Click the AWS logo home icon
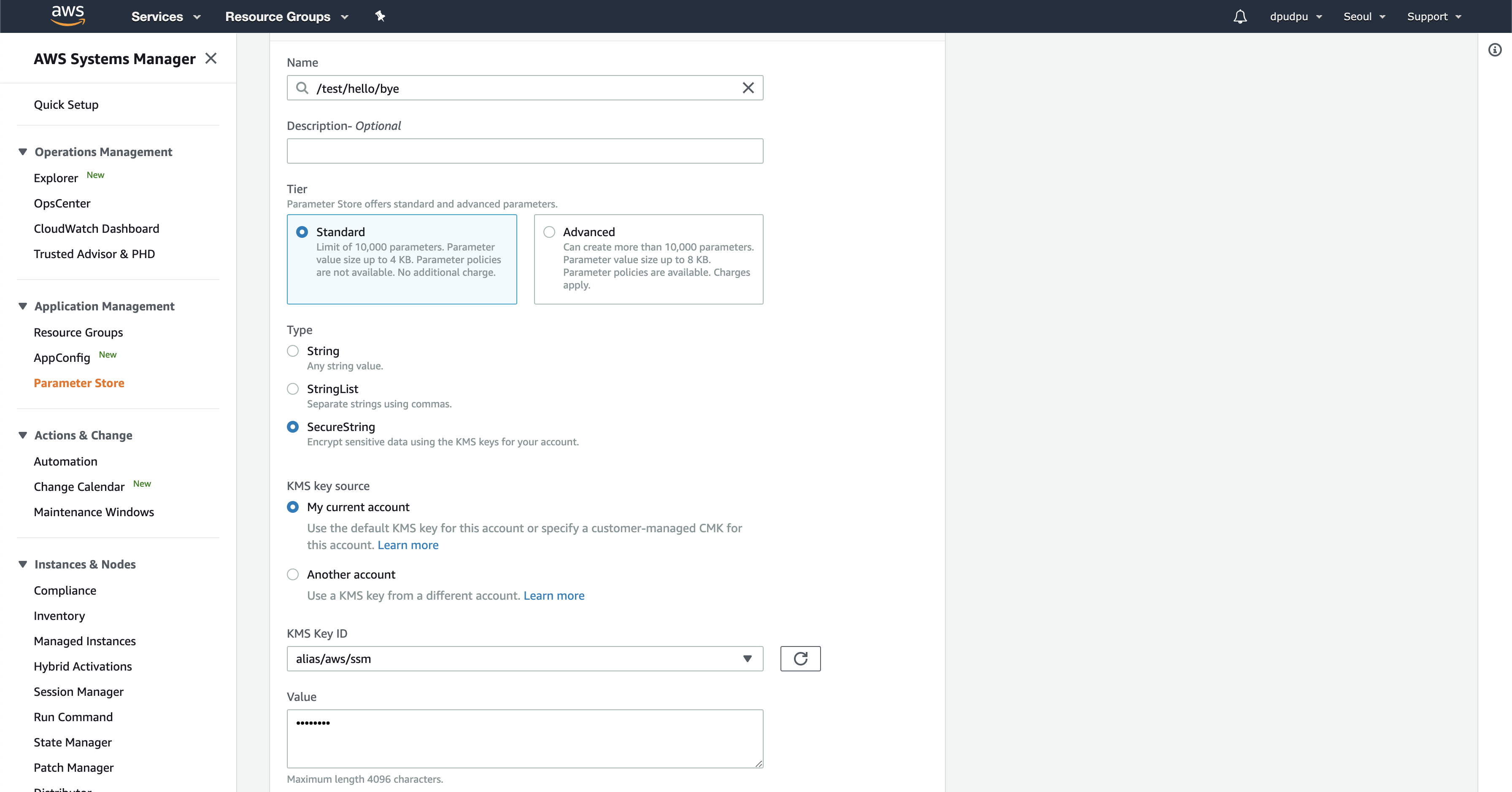 coord(68,16)
